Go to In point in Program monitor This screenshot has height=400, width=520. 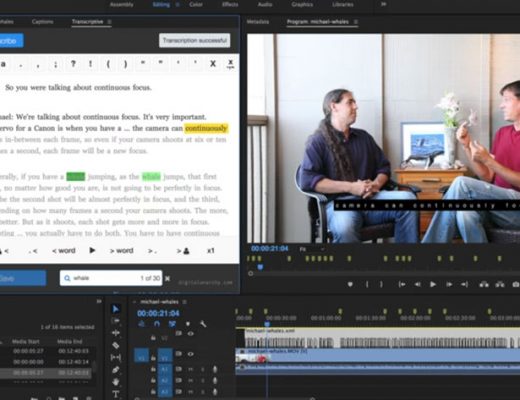(402, 284)
